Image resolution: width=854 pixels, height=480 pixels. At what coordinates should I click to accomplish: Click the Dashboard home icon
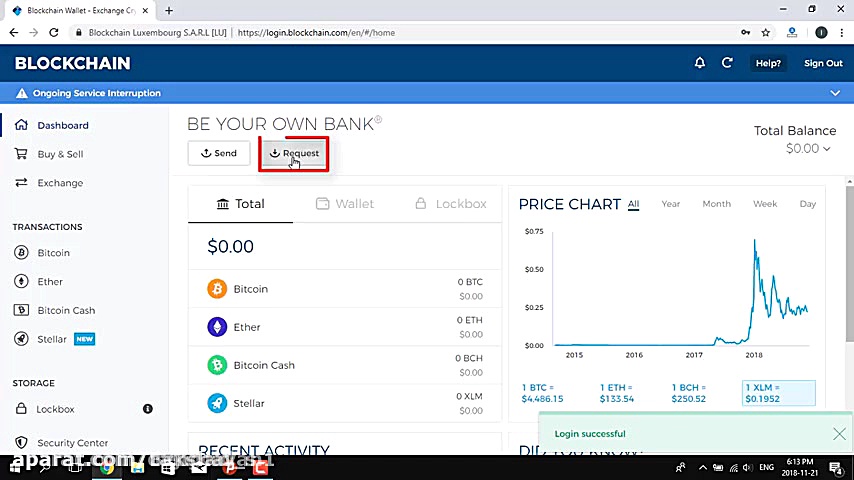pos(21,125)
